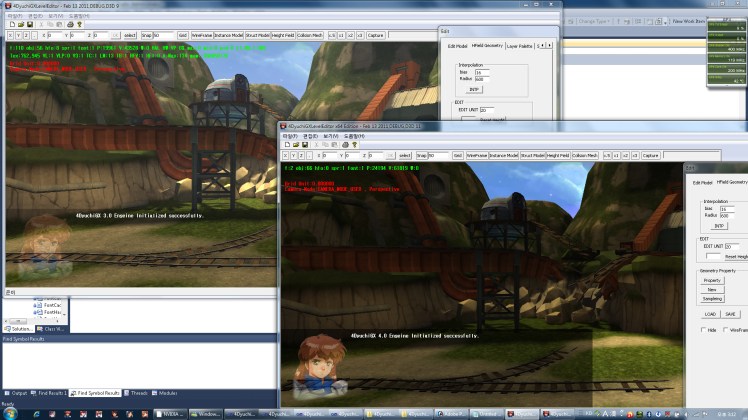The height and width of the screenshot is (420, 748).
Task: Click Save disk icon in front editor window
Action: tap(305, 145)
